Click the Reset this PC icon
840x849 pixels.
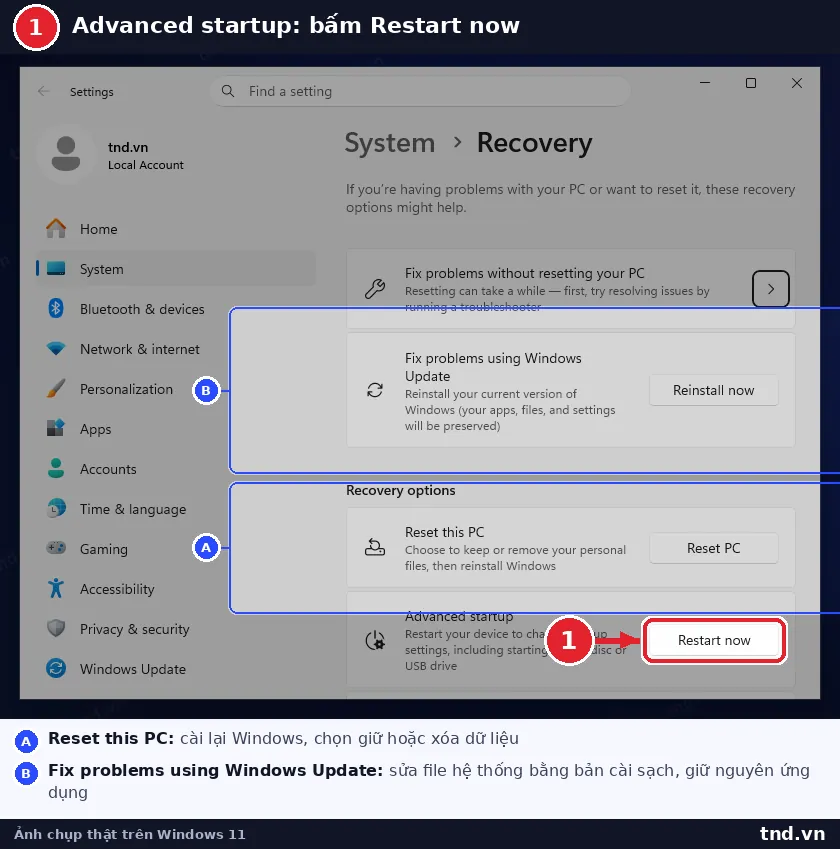[375, 547]
